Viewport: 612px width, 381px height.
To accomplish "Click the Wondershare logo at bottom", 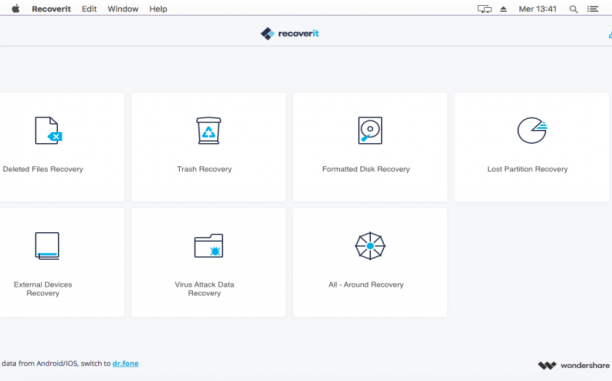I will [573, 365].
